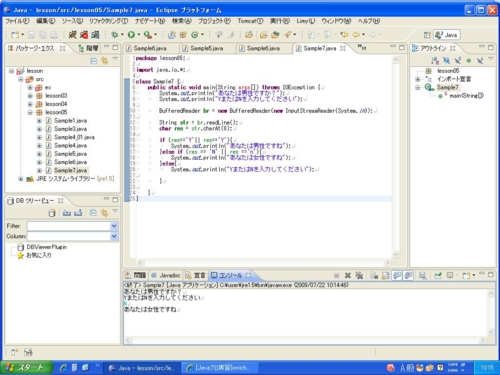The height and width of the screenshot is (375, 500).
Task: Run the program with green Run icon
Action: [x=131, y=35]
